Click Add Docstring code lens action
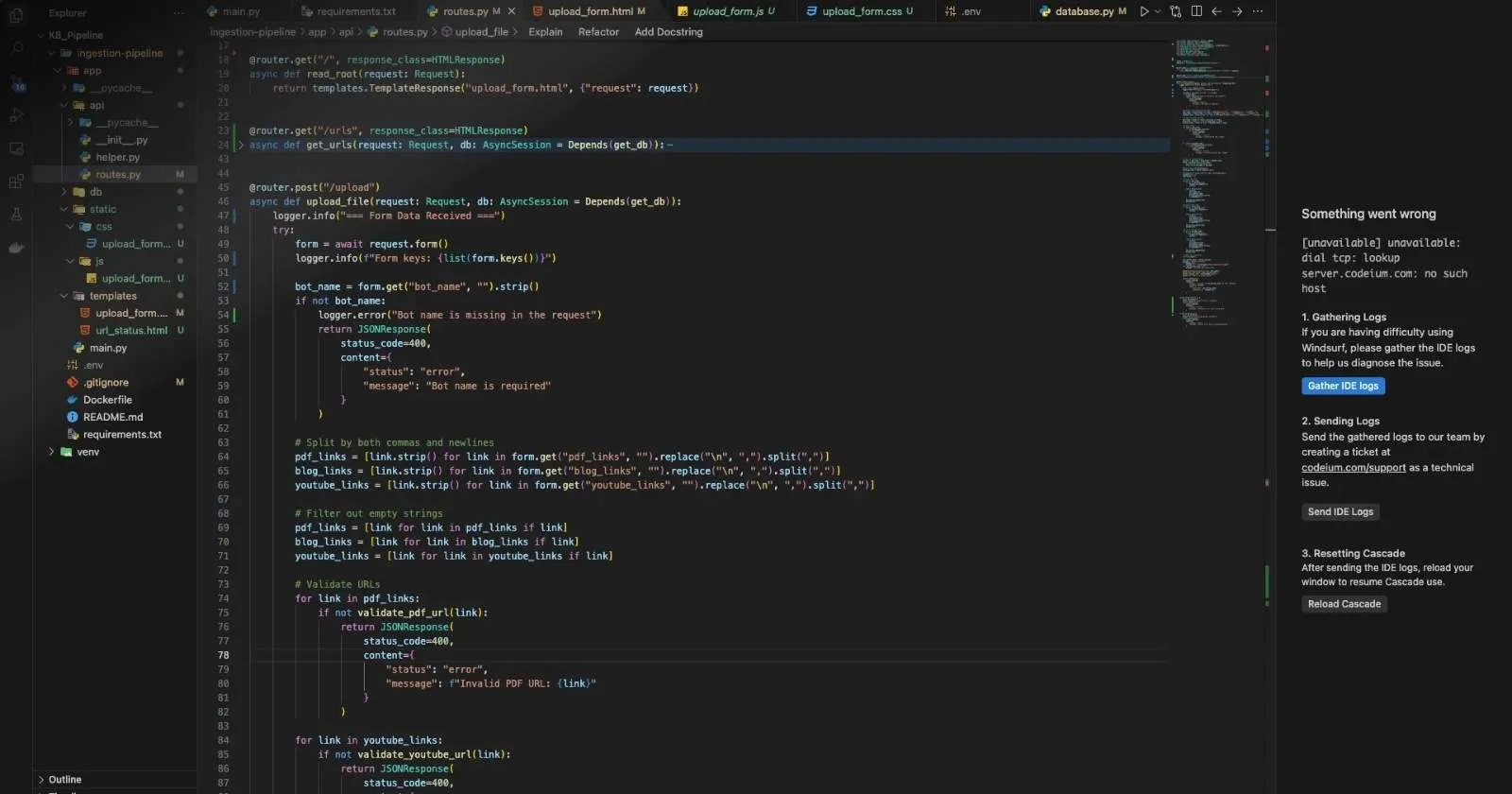 [x=669, y=32]
